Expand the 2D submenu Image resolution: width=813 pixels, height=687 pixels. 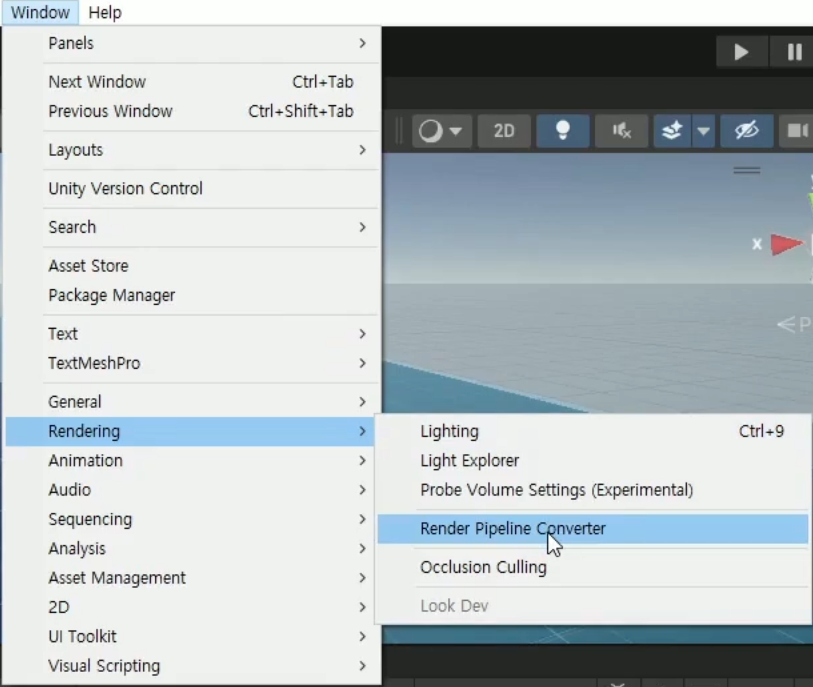190,607
